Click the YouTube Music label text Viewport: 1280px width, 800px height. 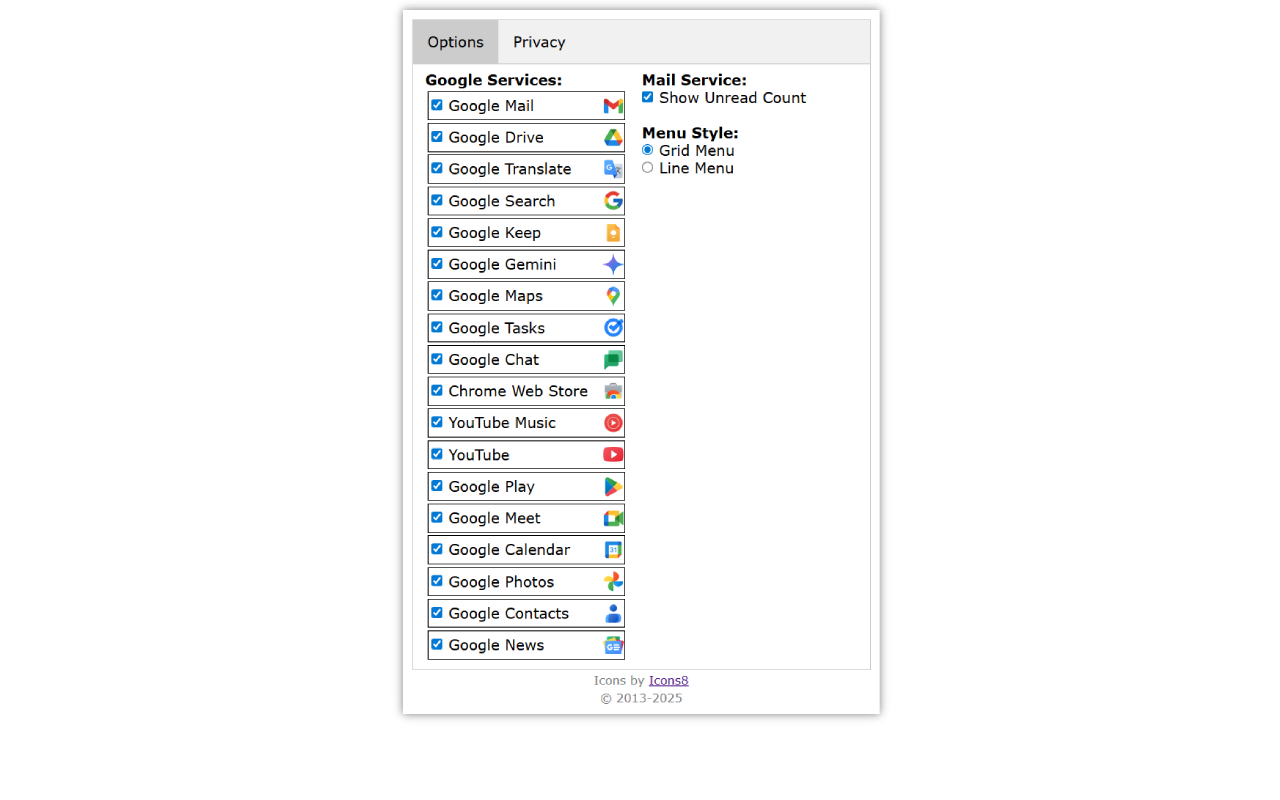502,423
